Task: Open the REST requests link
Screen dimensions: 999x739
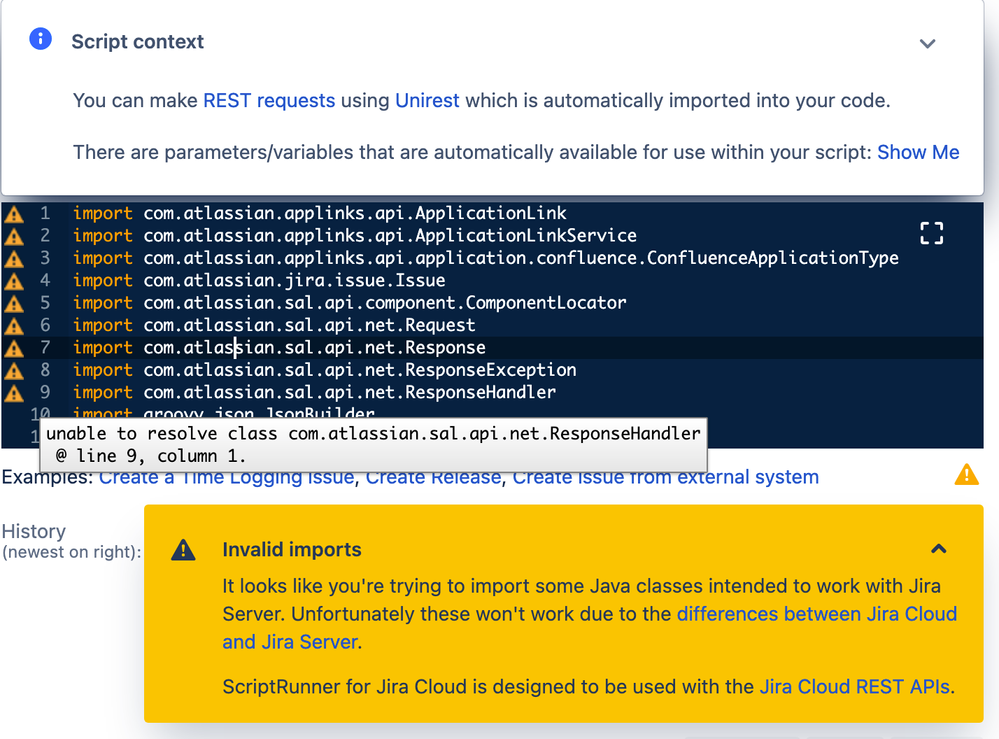Action: pos(269,101)
